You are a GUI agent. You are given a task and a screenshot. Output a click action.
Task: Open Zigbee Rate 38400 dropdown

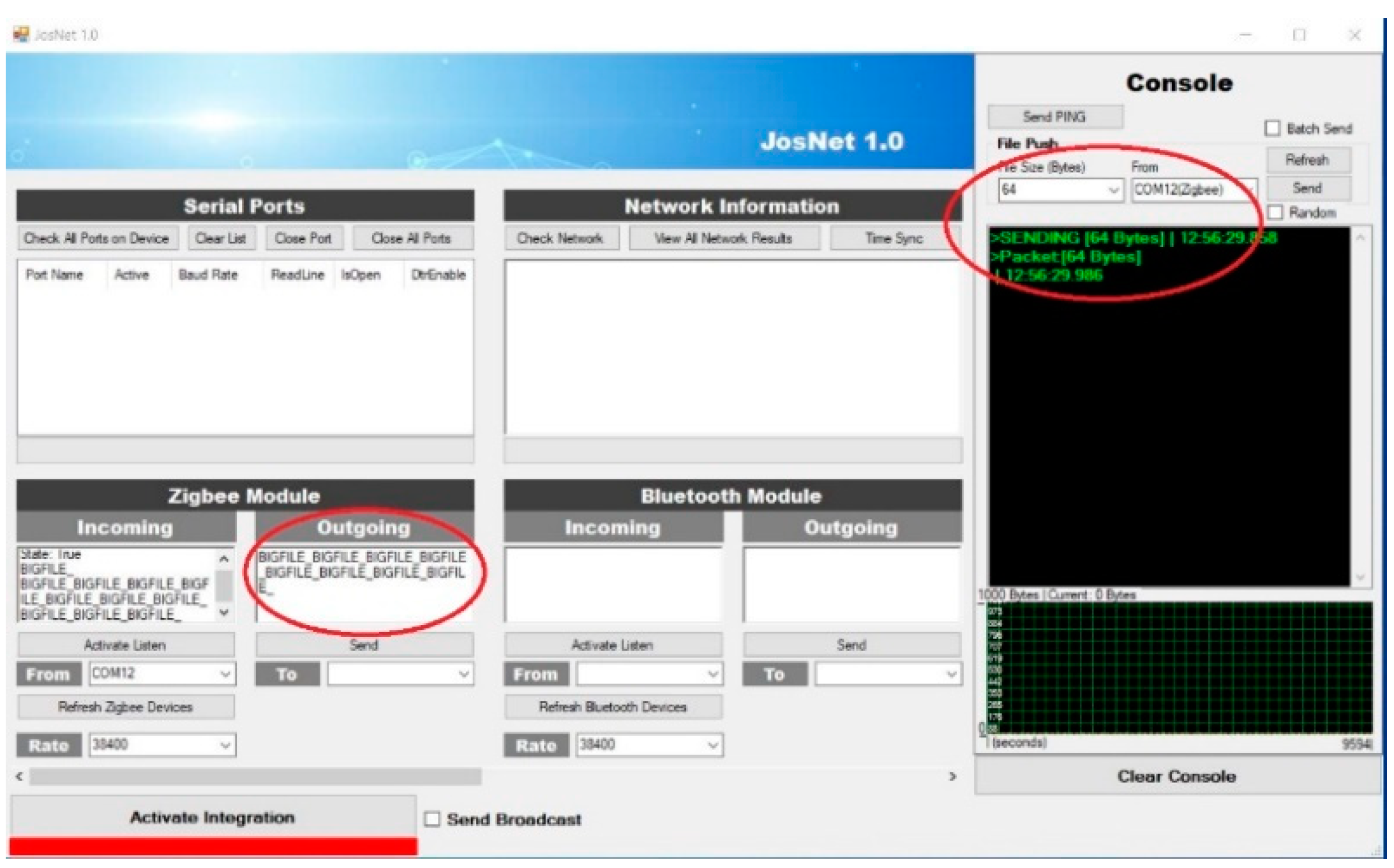[x=225, y=745]
